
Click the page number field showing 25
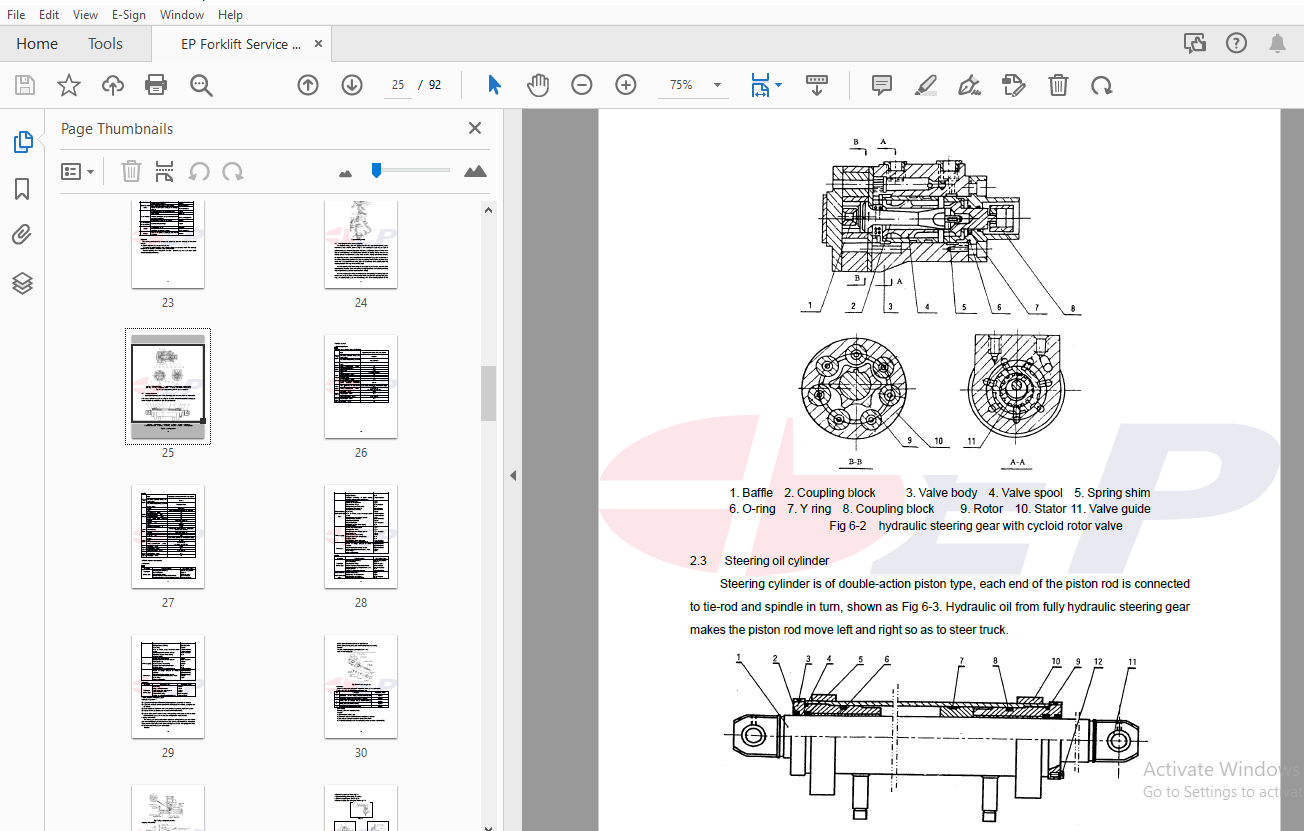pos(398,85)
